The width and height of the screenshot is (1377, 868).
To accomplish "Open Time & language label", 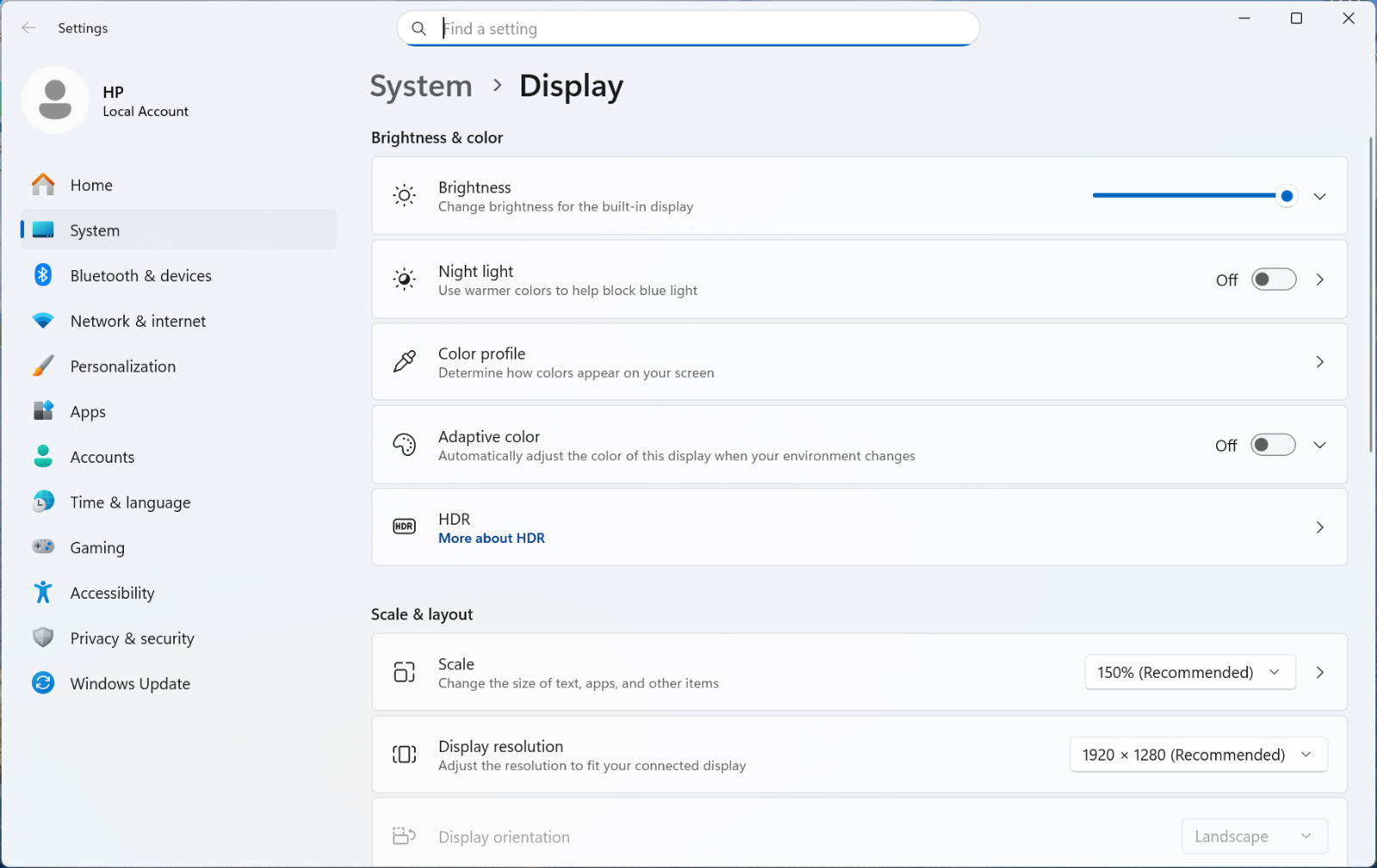I will 130,502.
